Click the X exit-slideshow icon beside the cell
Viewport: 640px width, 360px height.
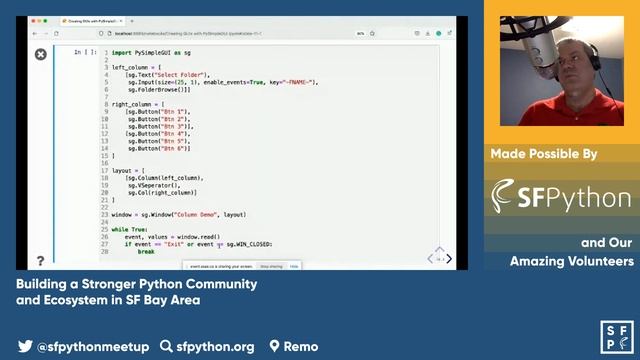click(x=40, y=54)
